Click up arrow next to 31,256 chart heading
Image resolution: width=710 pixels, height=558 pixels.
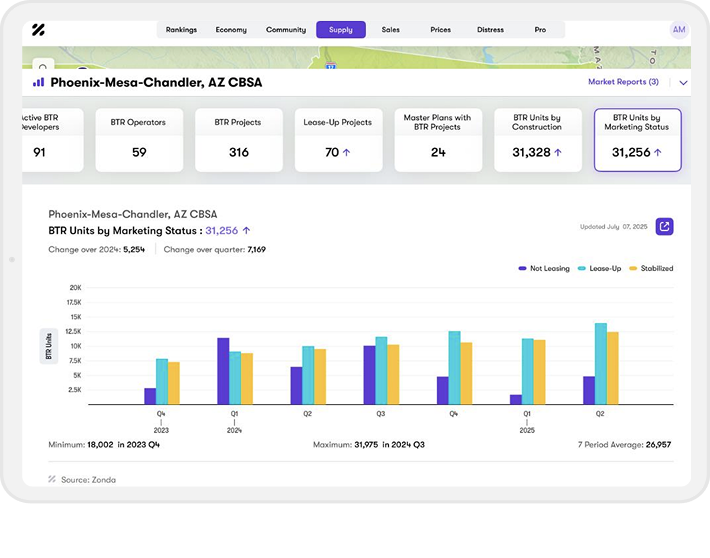(x=246, y=230)
